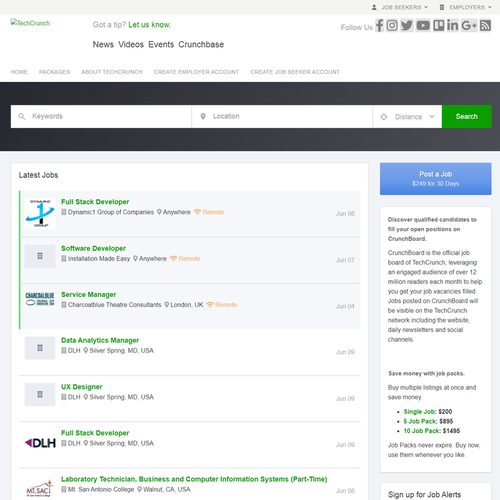Click the Single Job package link

[x=420, y=412]
